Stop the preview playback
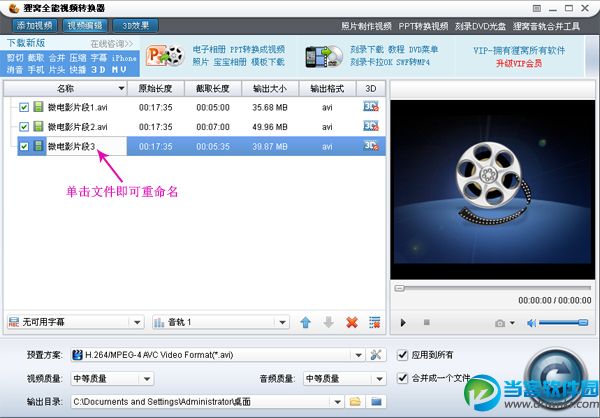Viewport: 600px width, 418px height. 427,323
